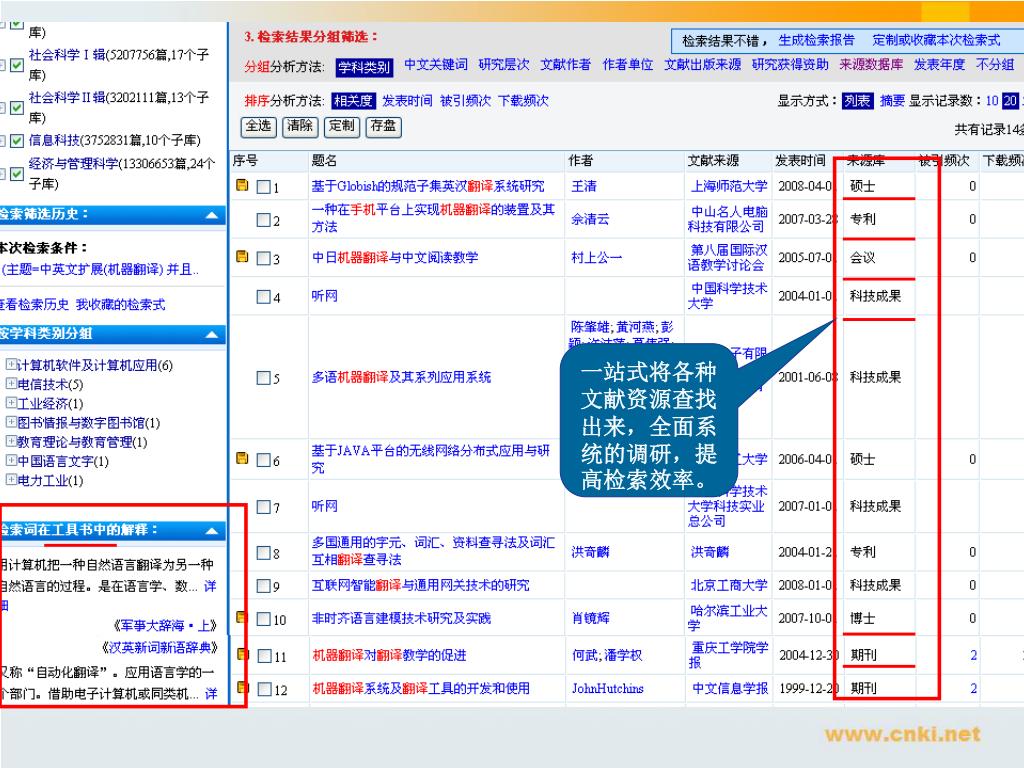Image resolution: width=1024 pixels, height=768 pixels.
Task: Expand the 计算机软件及计算机应用 tree node
Action: (x=11, y=365)
